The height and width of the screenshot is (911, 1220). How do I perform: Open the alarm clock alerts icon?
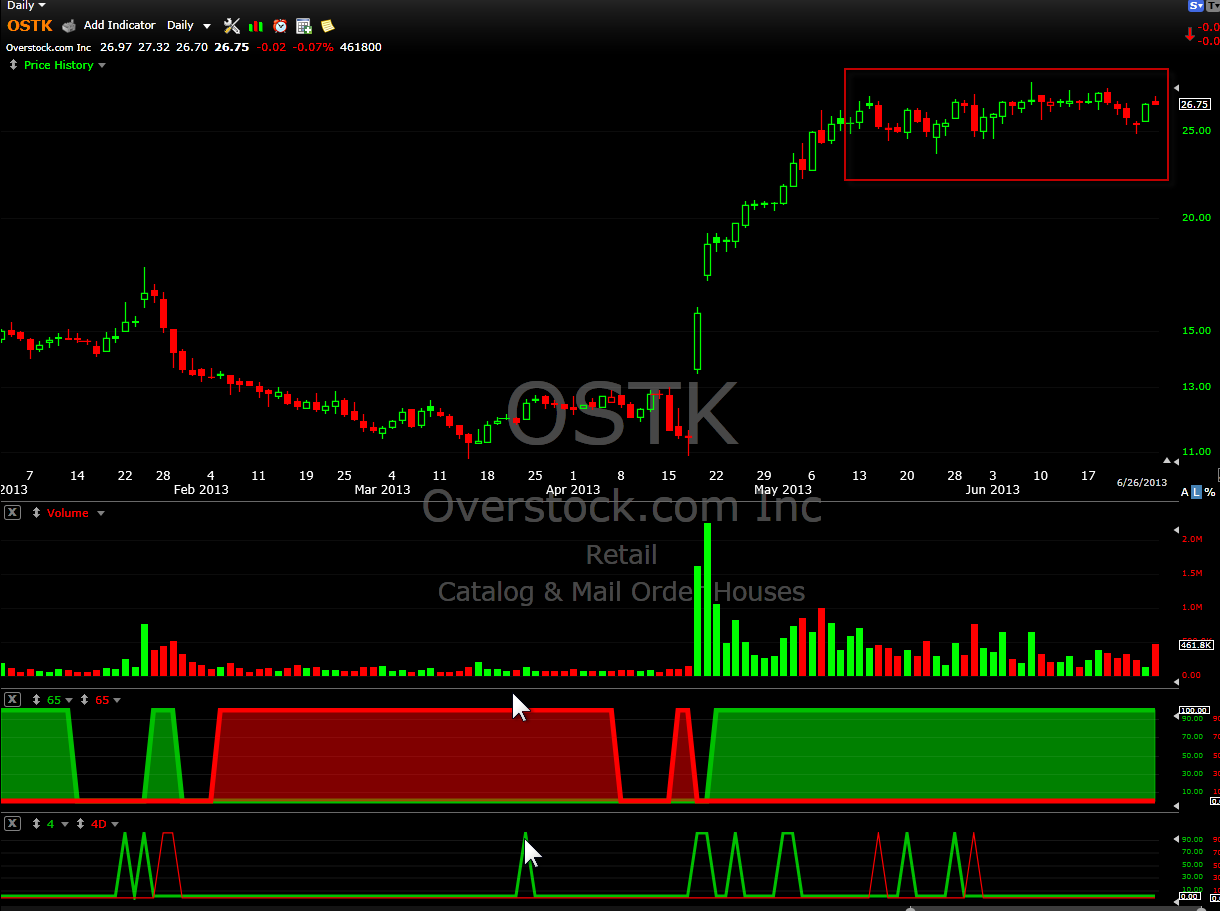coord(280,26)
